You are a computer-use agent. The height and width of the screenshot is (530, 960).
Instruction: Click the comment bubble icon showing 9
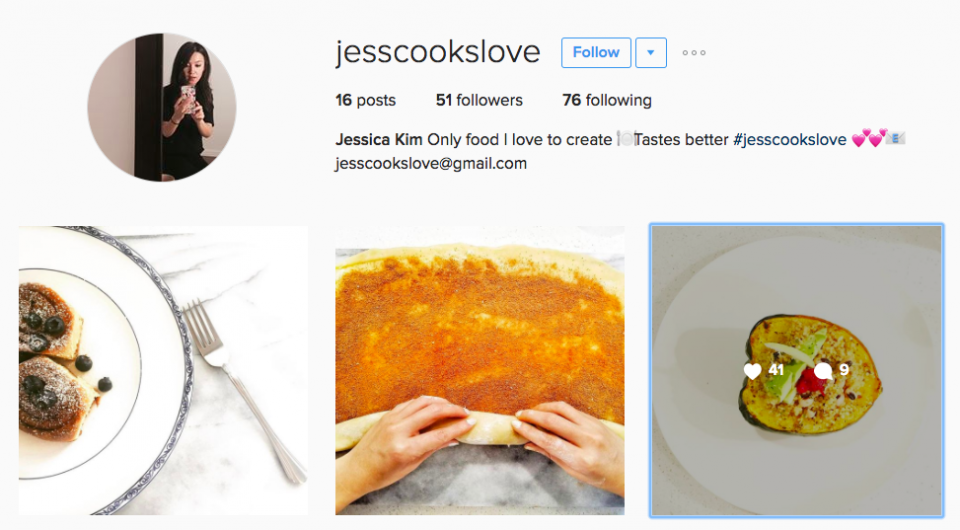pos(823,370)
